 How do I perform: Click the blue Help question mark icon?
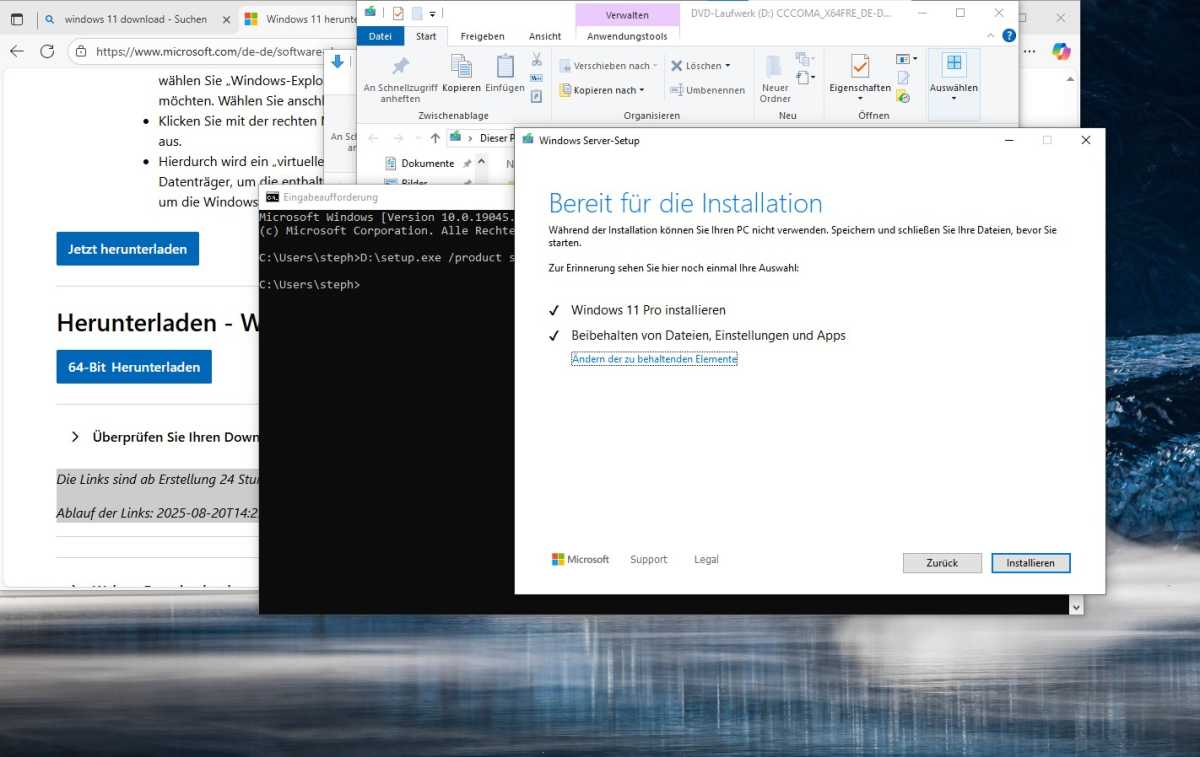click(x=1009, y=36)
